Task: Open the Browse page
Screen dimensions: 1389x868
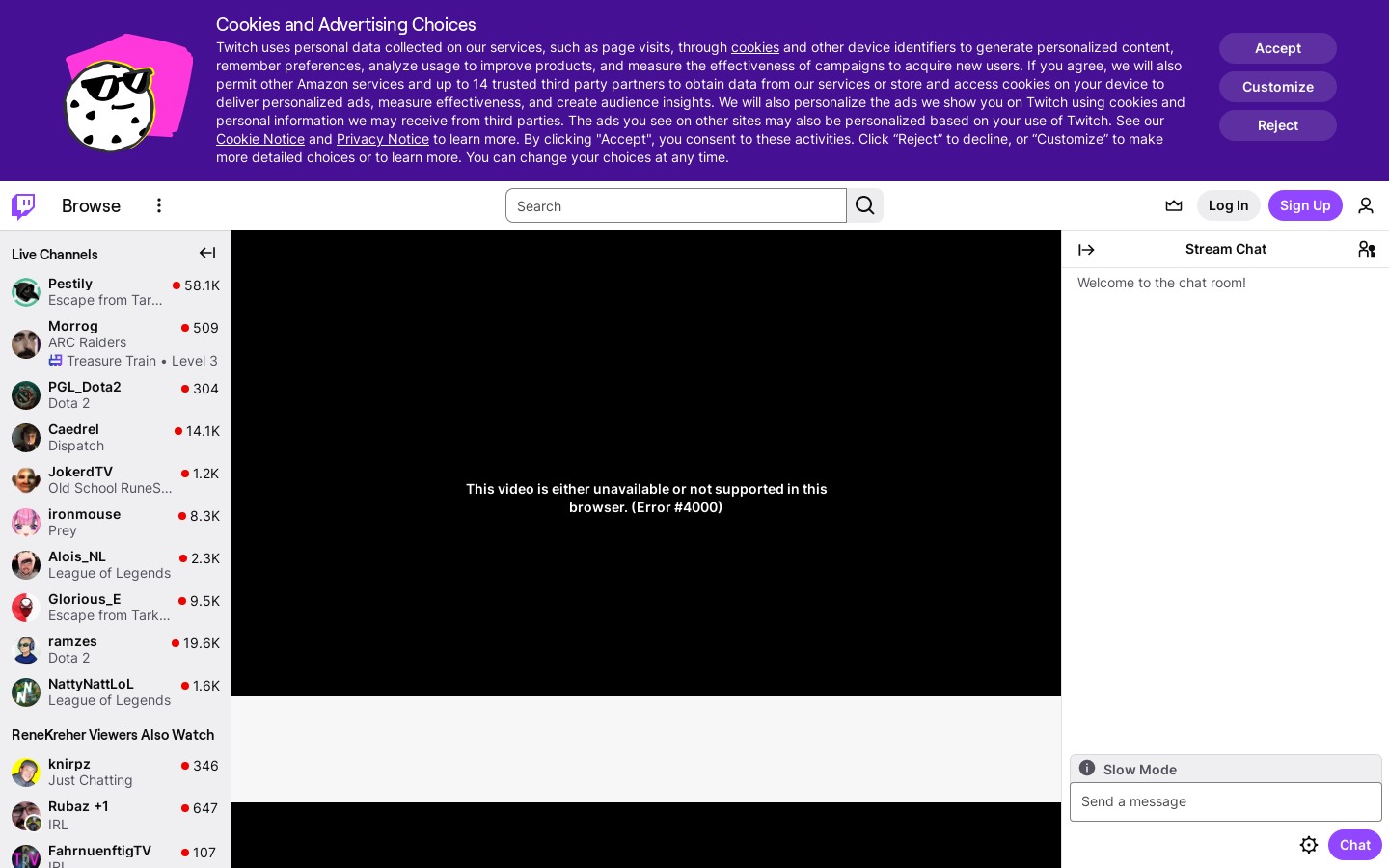Action: (x=91, y=205)
